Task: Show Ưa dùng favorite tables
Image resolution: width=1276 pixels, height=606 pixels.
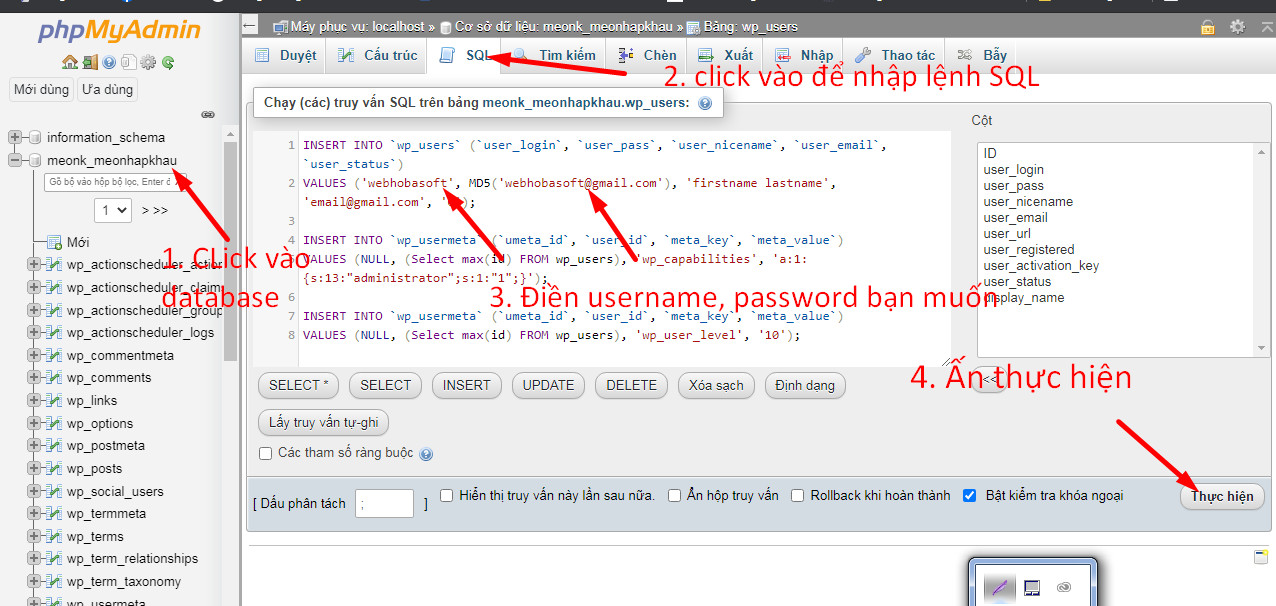Action: 108,90
